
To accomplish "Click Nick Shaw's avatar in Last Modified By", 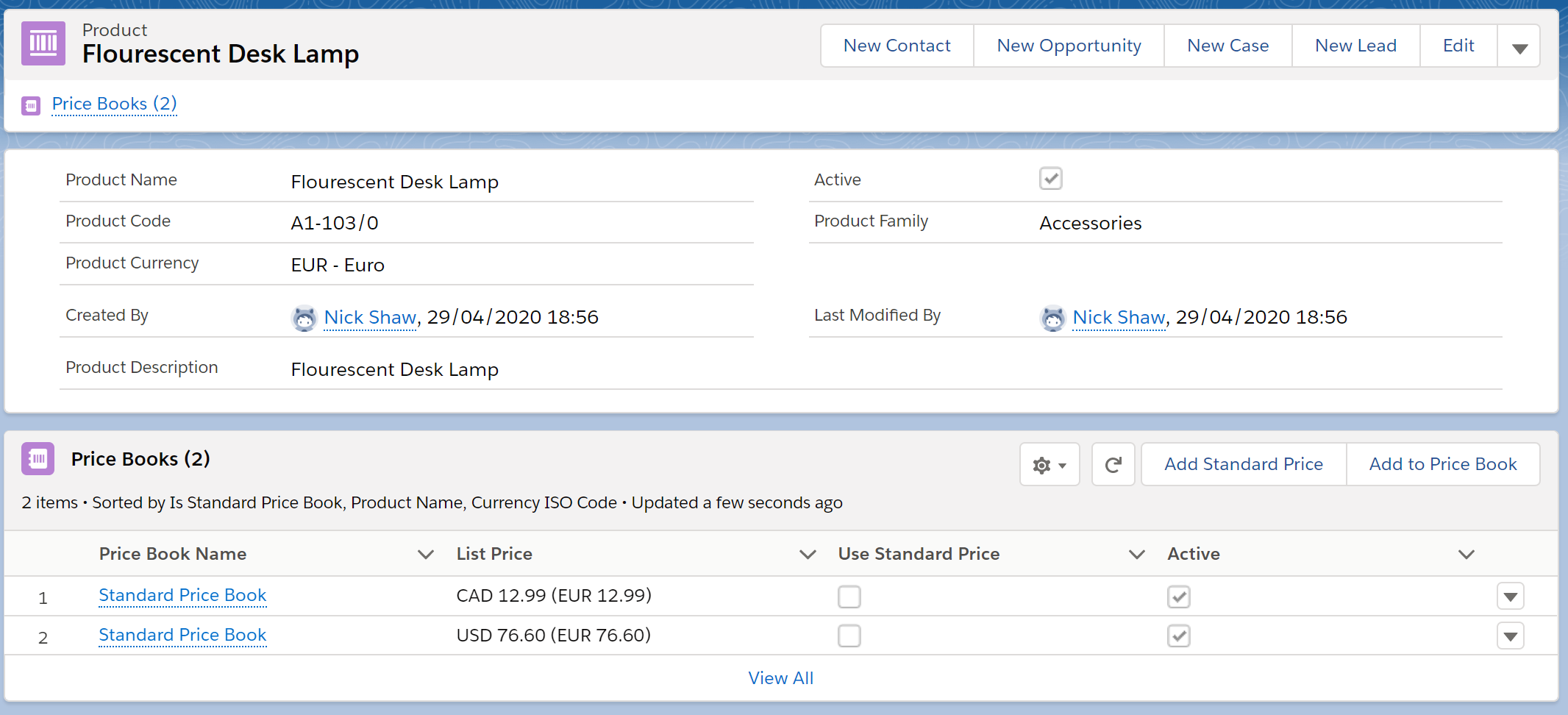I will click(x=1052, y=318).
